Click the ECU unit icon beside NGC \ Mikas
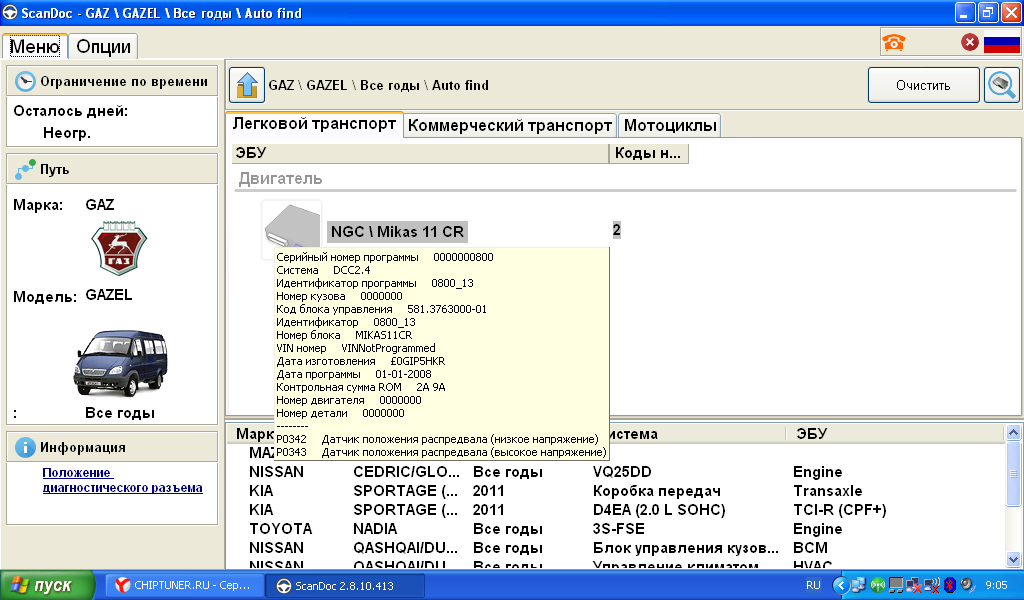Screen dimensions: 1024x600 click(x=291, y=225)
